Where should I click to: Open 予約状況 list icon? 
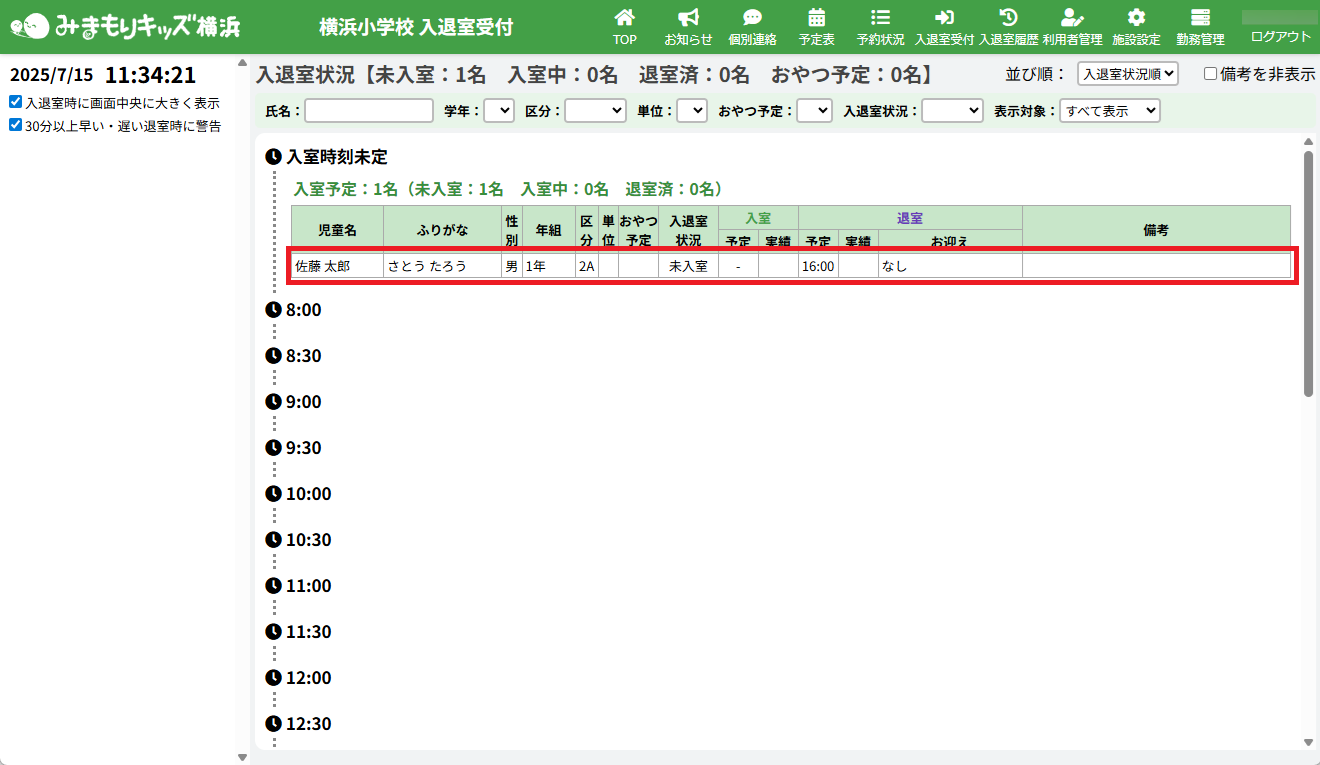(880, 18)
